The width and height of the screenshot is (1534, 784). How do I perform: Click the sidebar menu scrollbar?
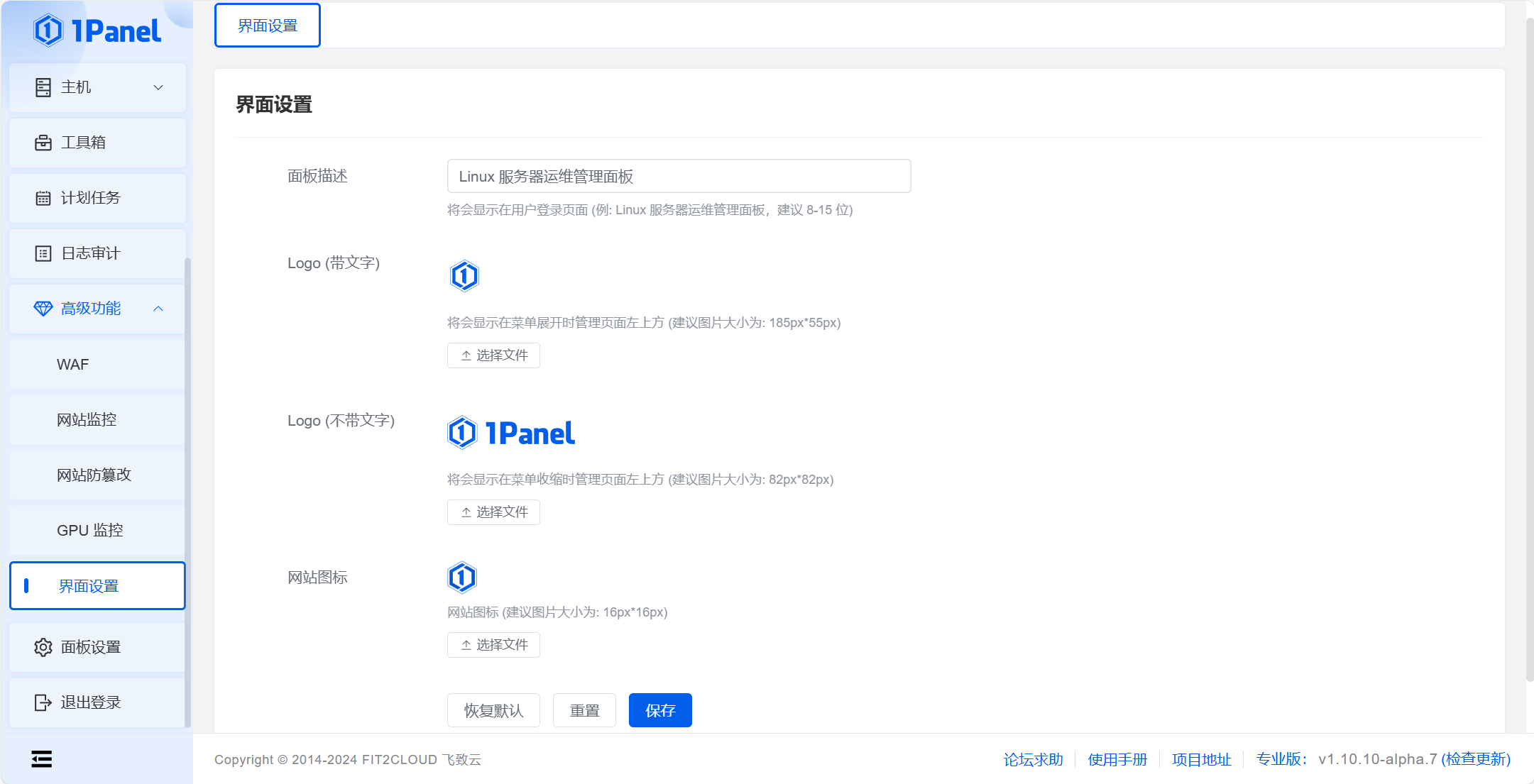tap(187, 492)
